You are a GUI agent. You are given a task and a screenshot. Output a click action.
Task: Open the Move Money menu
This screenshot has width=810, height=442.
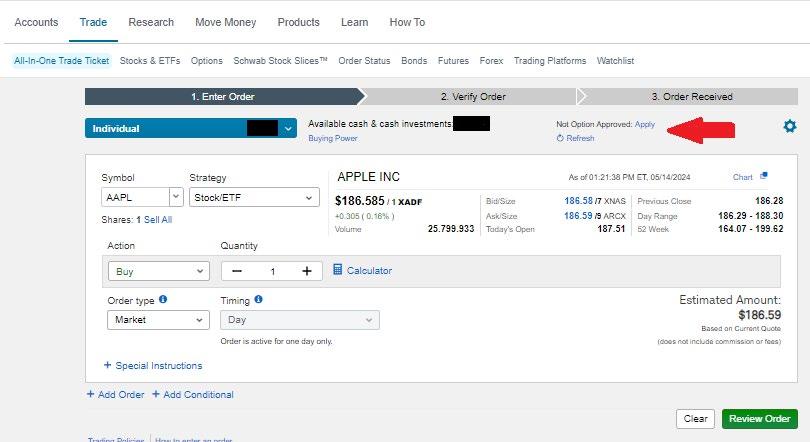[226, 22]
